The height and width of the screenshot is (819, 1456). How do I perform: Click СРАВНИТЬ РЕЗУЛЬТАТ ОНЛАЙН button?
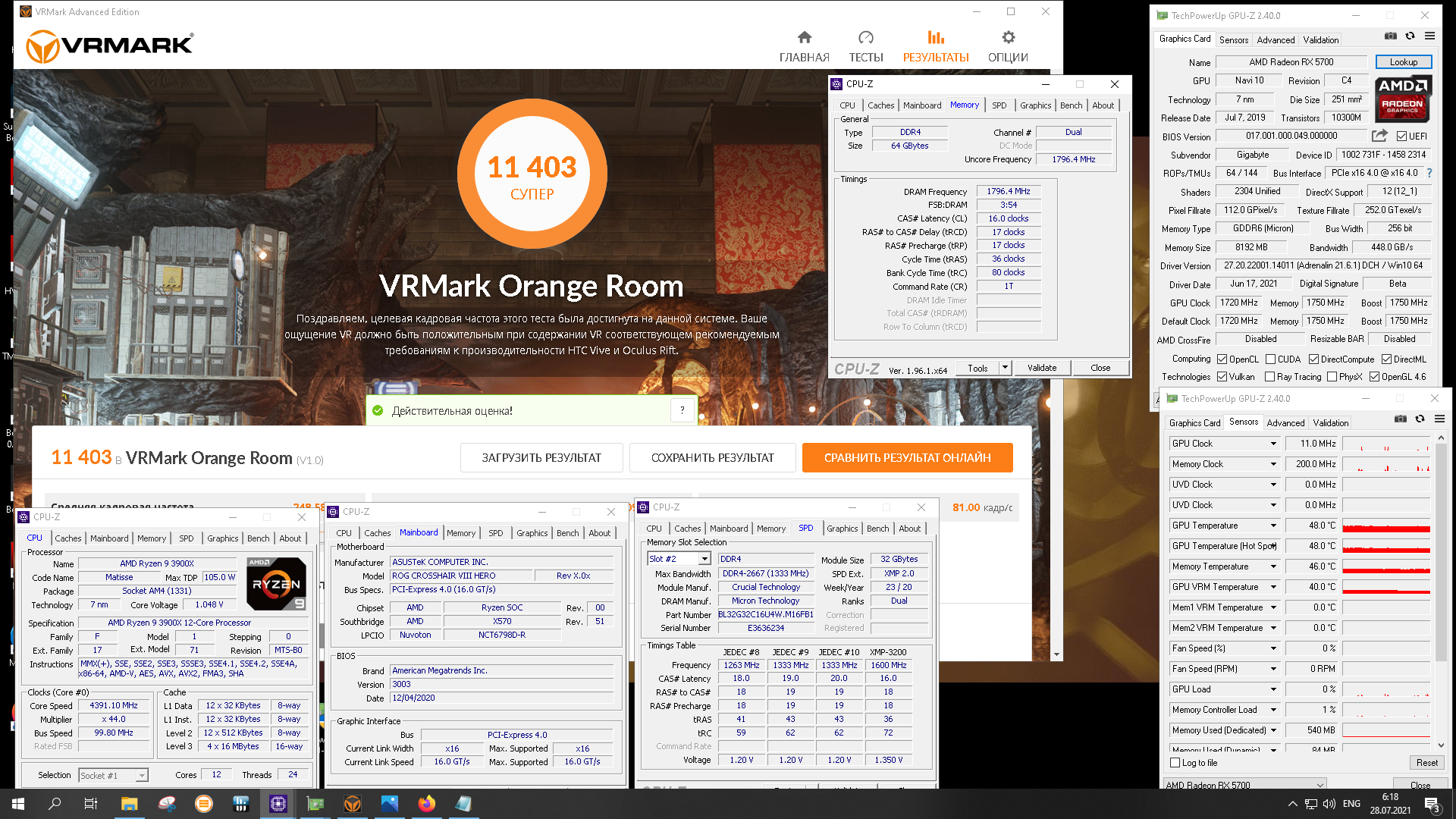[908, 457]
